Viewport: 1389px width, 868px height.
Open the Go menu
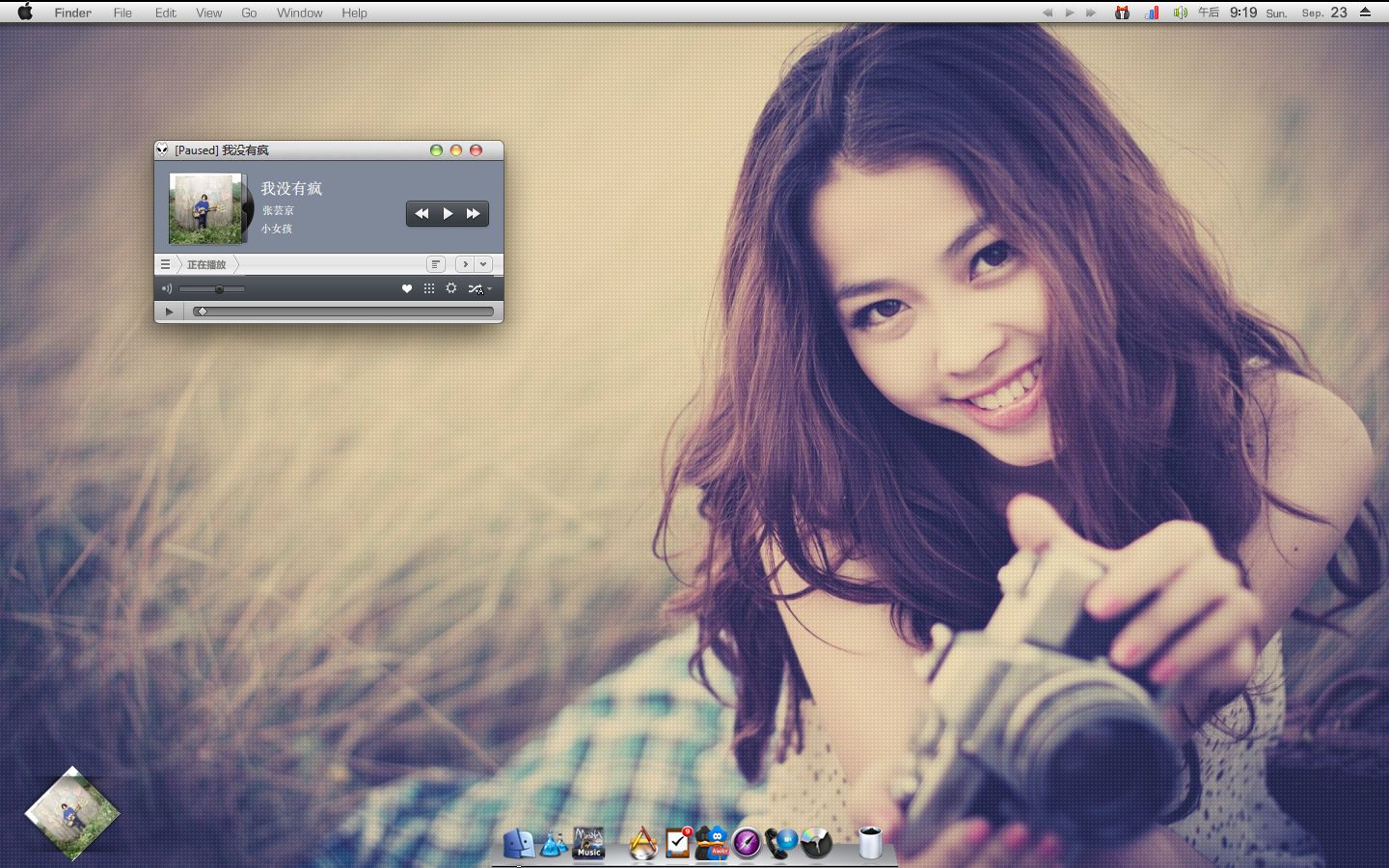click(x=249, y=13)
